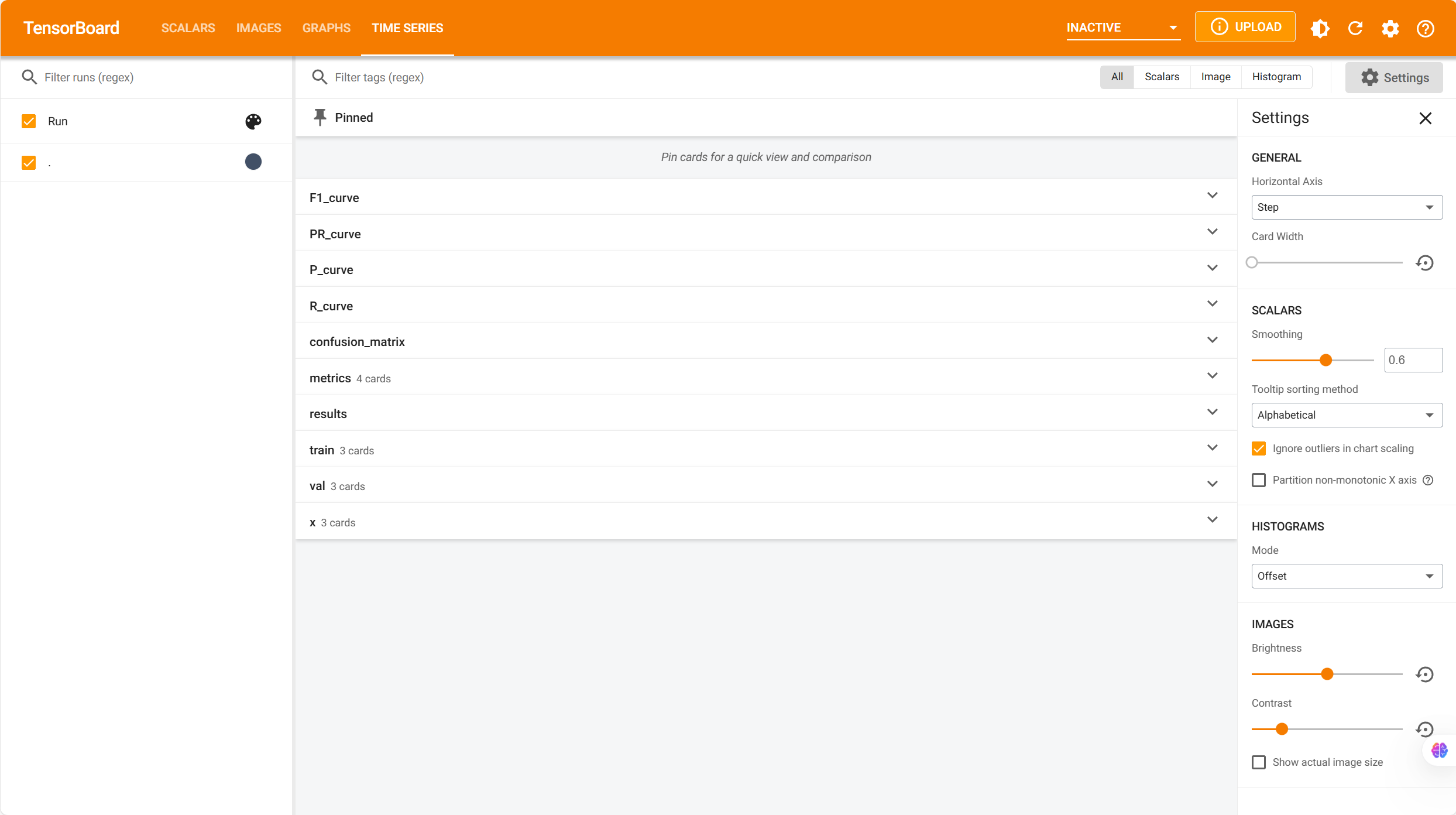Click the reload data refresh icon
This screenshot has height=815, width=1456.
pyautogui.click(x=1355, y=28)
